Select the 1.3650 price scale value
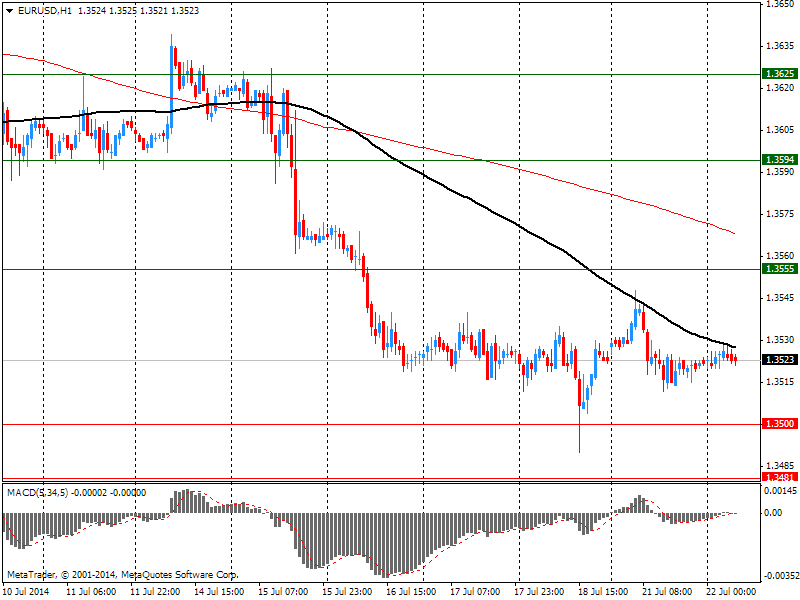Screen dimensions: 800x600 (x=781, y=4)
